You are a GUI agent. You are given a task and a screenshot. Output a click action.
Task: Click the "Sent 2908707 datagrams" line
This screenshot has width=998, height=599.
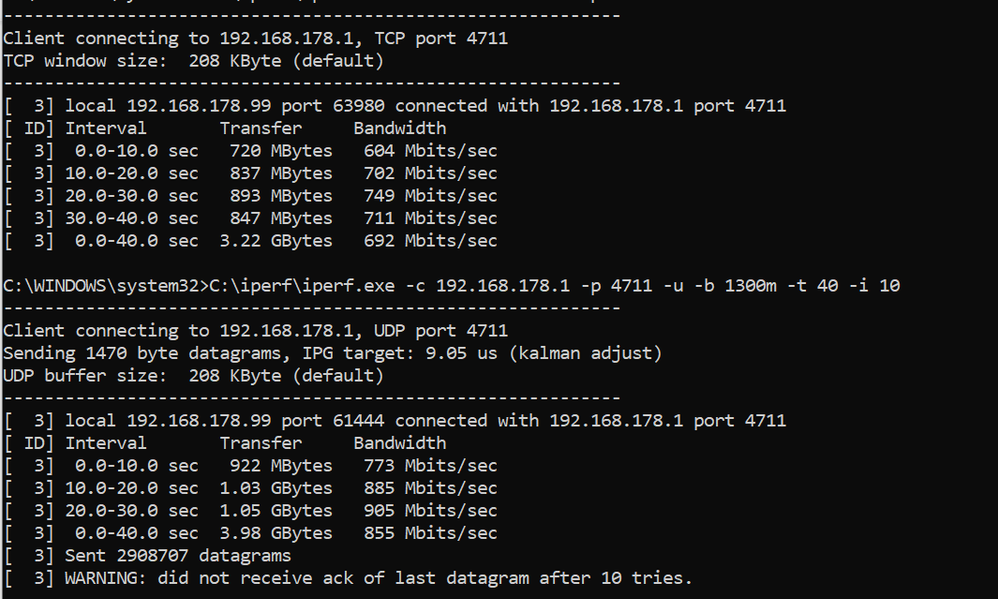pyautogui.click(x=178, y=556)
